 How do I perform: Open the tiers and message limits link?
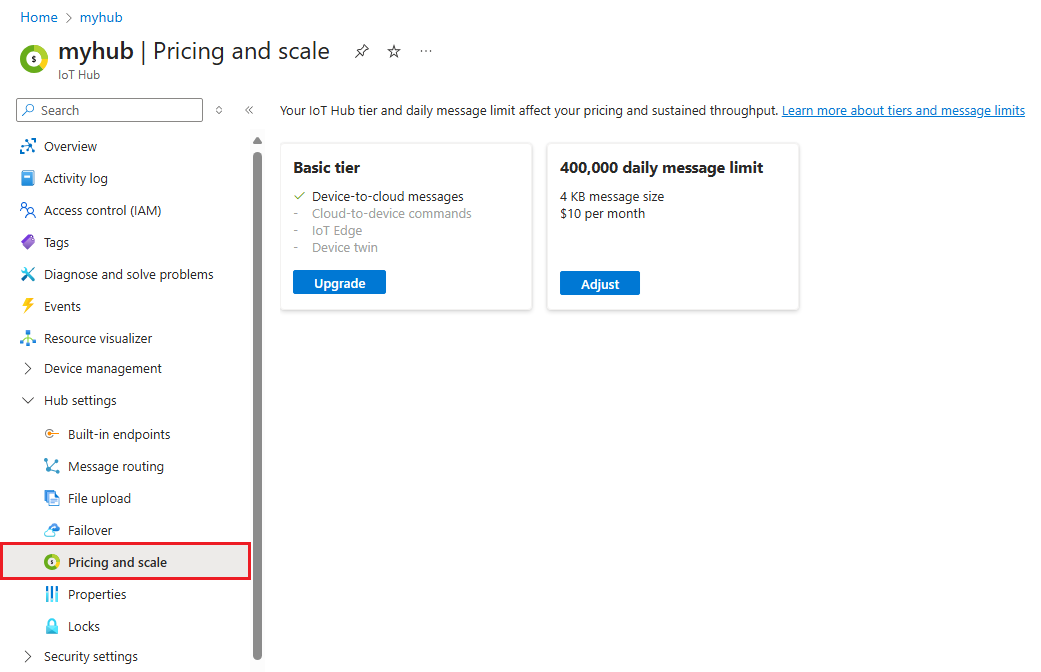tap(902, 110)
